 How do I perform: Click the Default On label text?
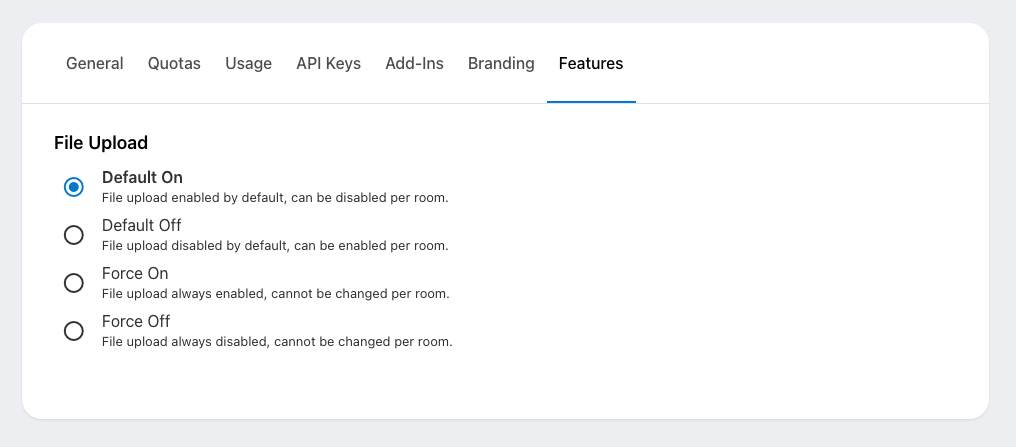coord(142,177)
